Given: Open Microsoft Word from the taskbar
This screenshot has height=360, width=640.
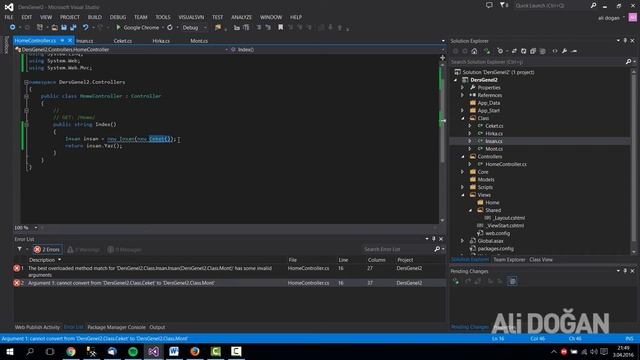Looking at the screenshot, I should click(x=174, y=351).
